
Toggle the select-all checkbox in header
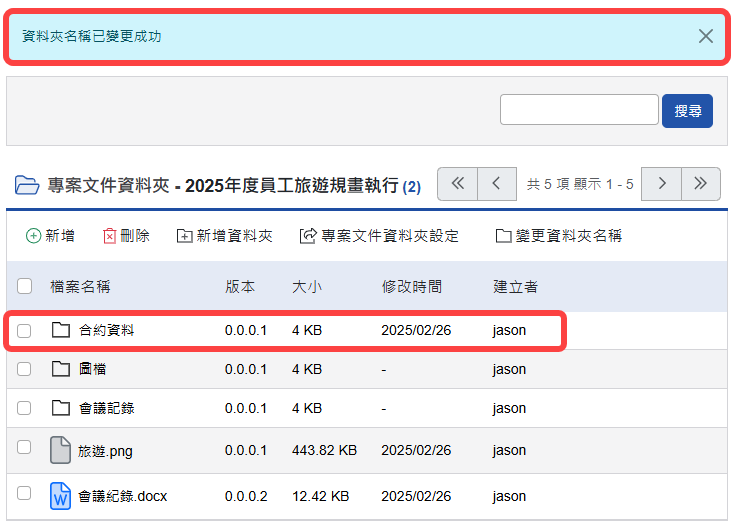tap(25, 287)
